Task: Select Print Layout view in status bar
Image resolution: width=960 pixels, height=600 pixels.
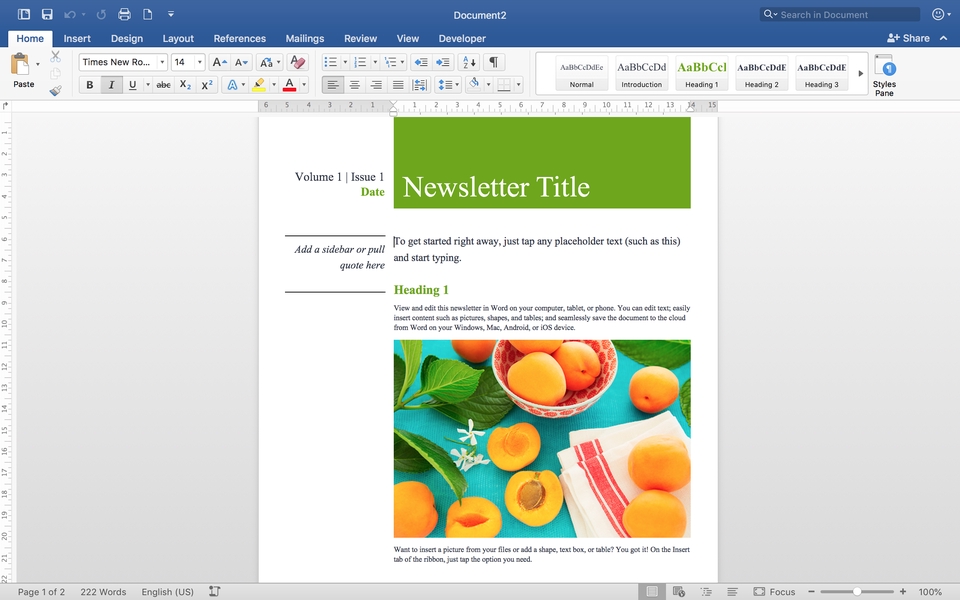Action: (652, 591)
